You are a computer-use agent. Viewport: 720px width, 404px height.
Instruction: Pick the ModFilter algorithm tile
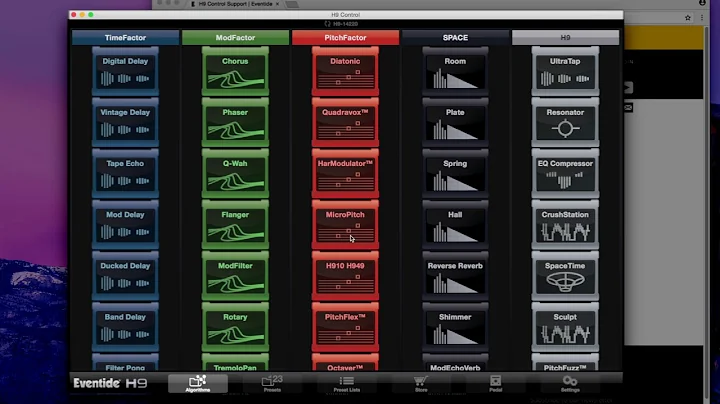click(x=235, y=276)
